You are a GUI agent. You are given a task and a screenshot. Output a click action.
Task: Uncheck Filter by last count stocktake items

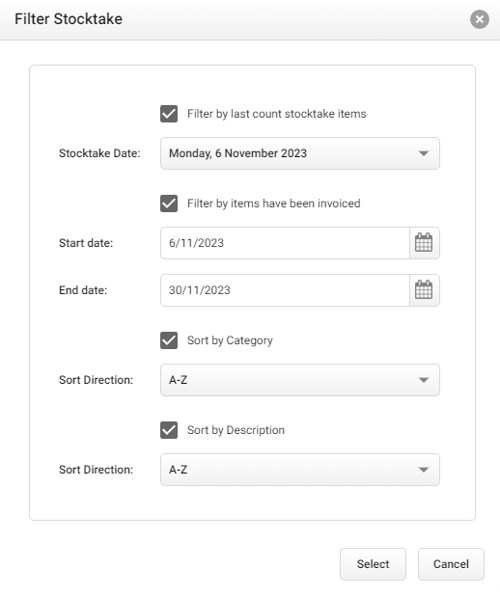169,114
